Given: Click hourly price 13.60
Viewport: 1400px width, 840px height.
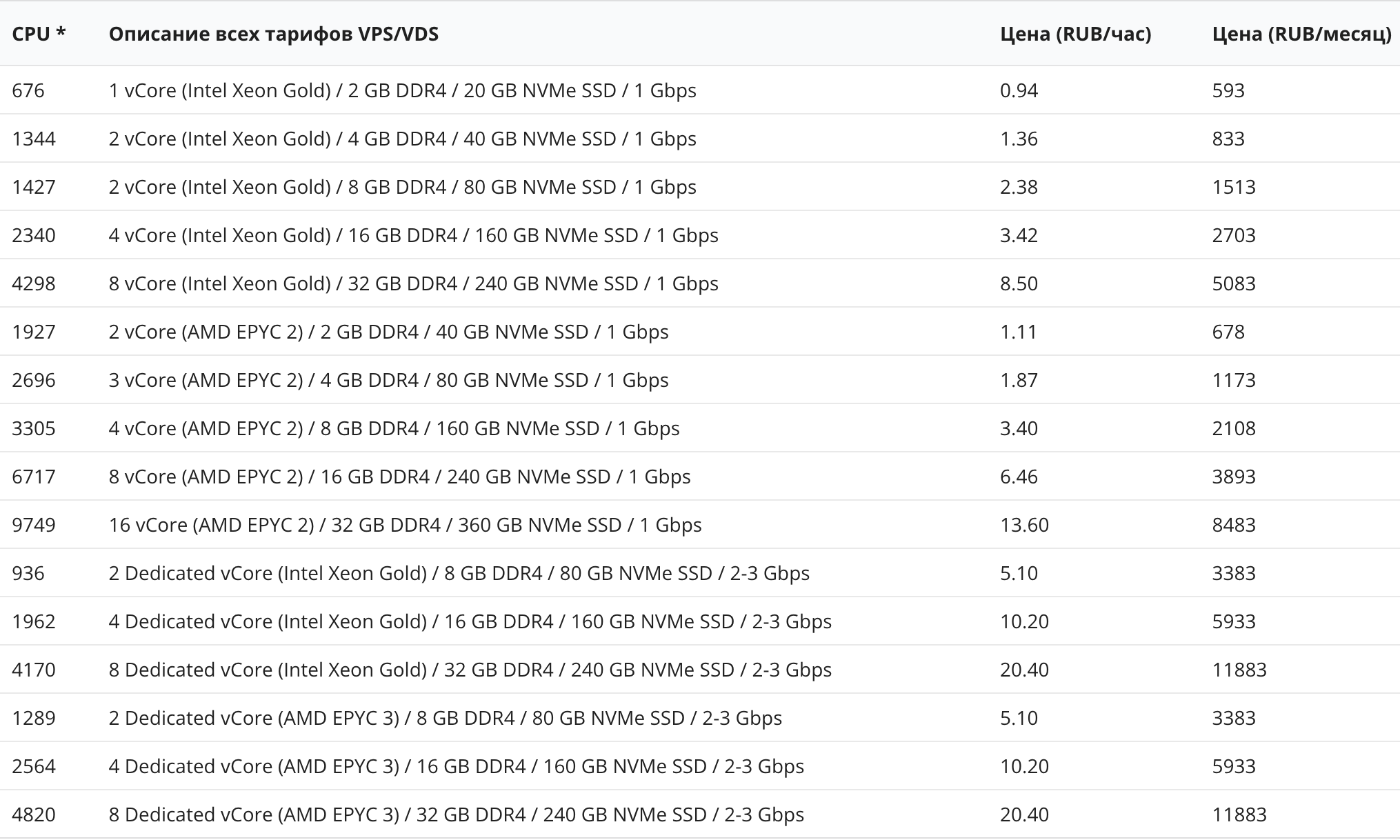Looking at the screenshot, I should pyautogui.click(x=1025, y=525).
